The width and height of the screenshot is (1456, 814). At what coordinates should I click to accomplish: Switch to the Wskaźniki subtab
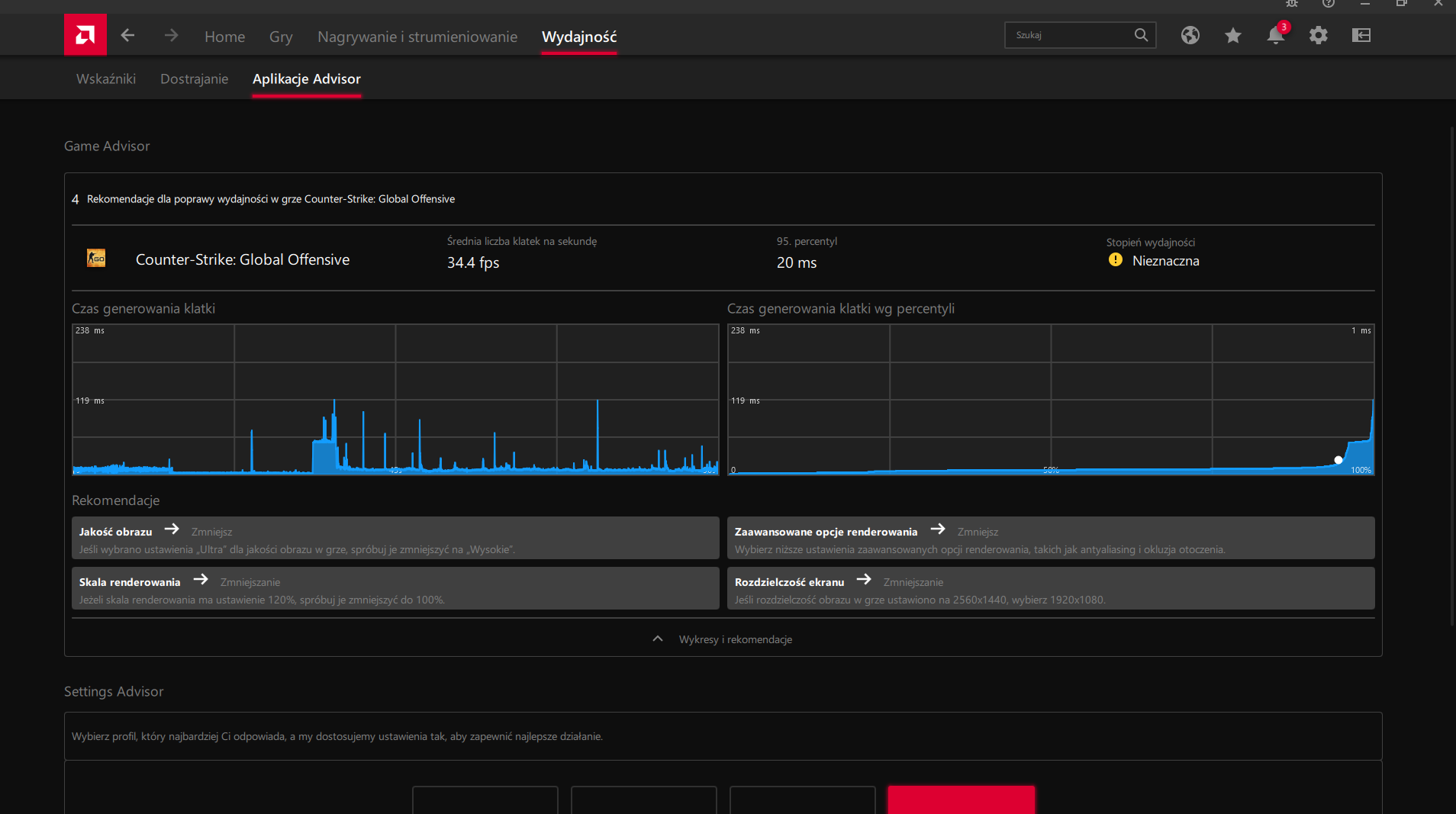(x=106, y=79)
